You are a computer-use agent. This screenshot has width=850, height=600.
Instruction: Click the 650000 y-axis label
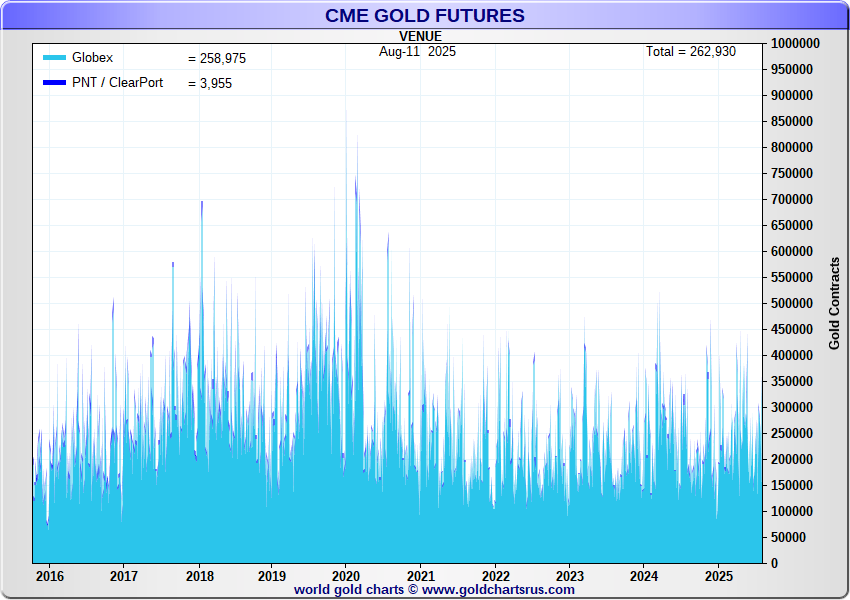(x=792, y=225)
